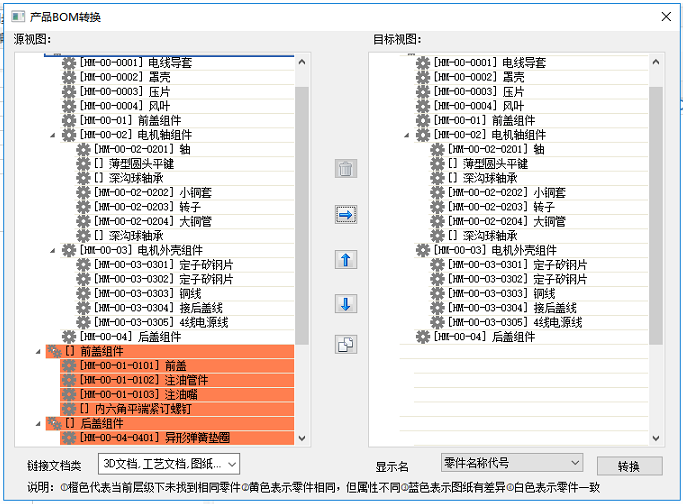The height and width of the screenshot is (504, 683).
Task: Collapse [HM-00-02] 电机轴组件 in target view
Action: [x=407, y=135]
